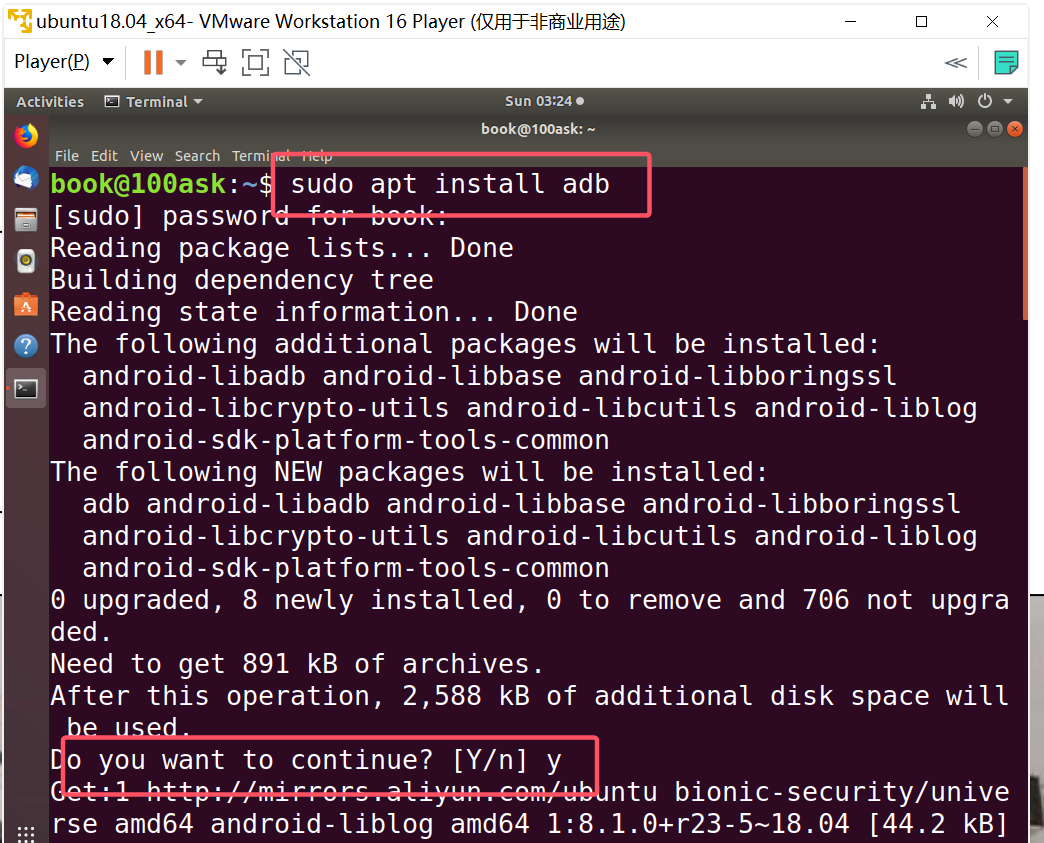1044x843 pixels.
Task: Click the terminal's orange scrollbar thumb
Action: (1025, 244)
